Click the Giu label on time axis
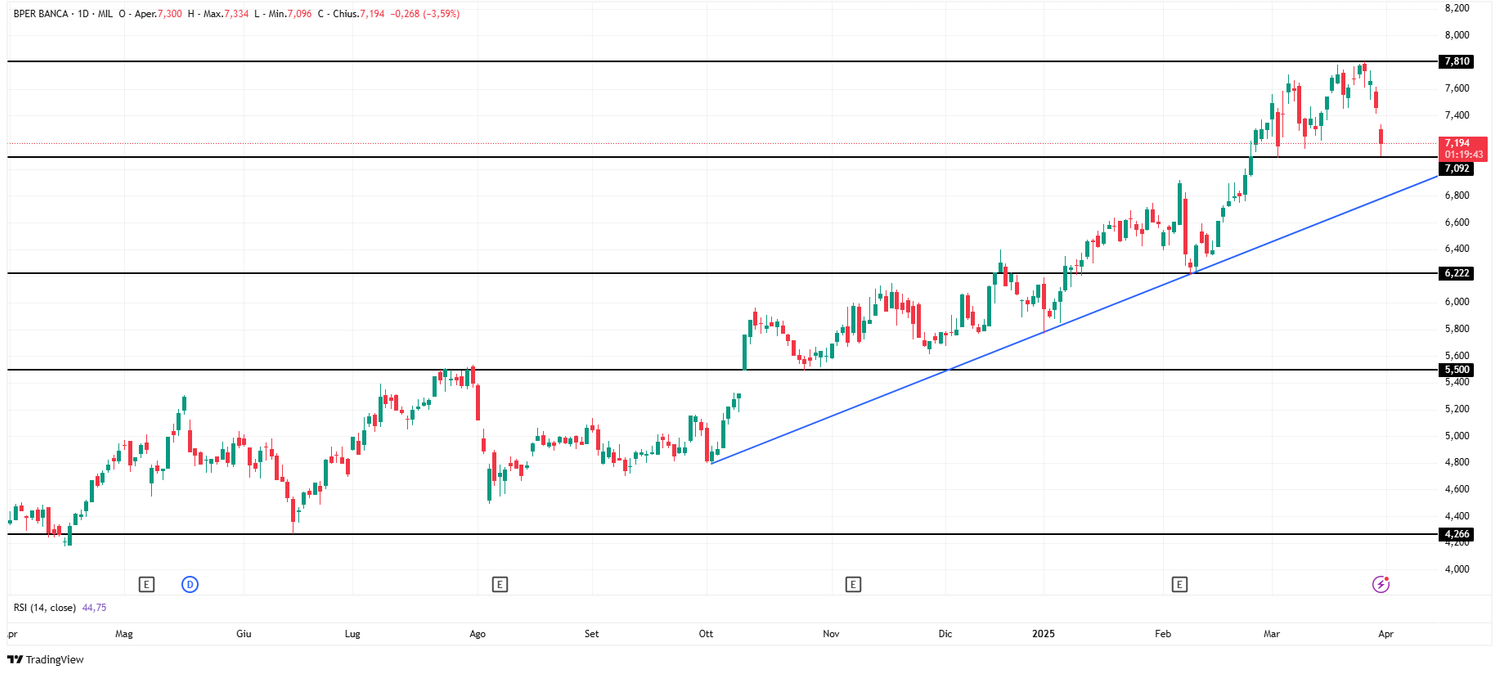The image size is (1500, 674). coord(243,634)
